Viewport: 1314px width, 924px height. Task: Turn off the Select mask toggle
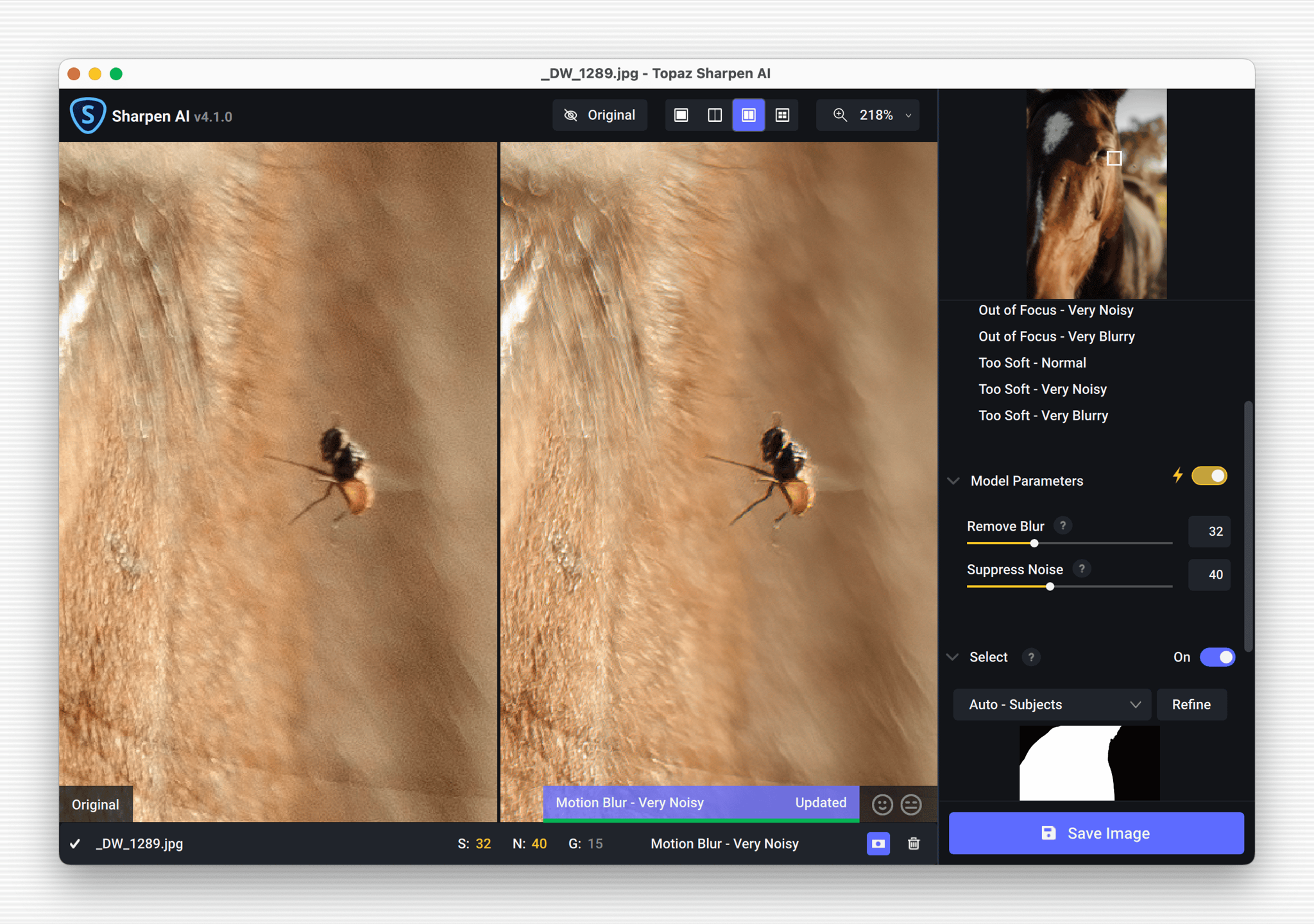click(1217, 657)
